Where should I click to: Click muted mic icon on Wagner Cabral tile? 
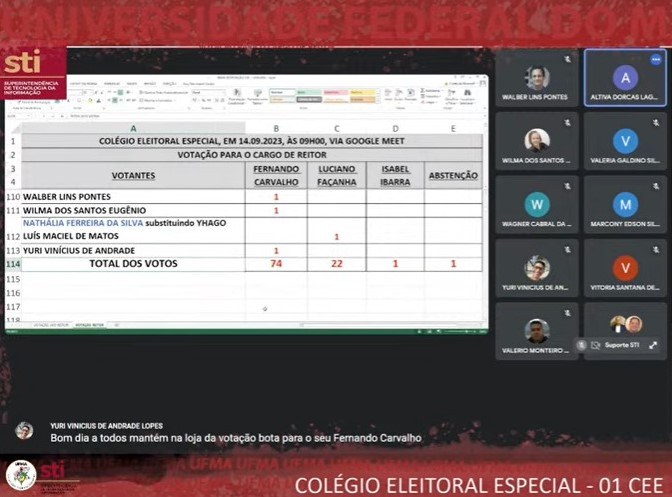[568, 185]
